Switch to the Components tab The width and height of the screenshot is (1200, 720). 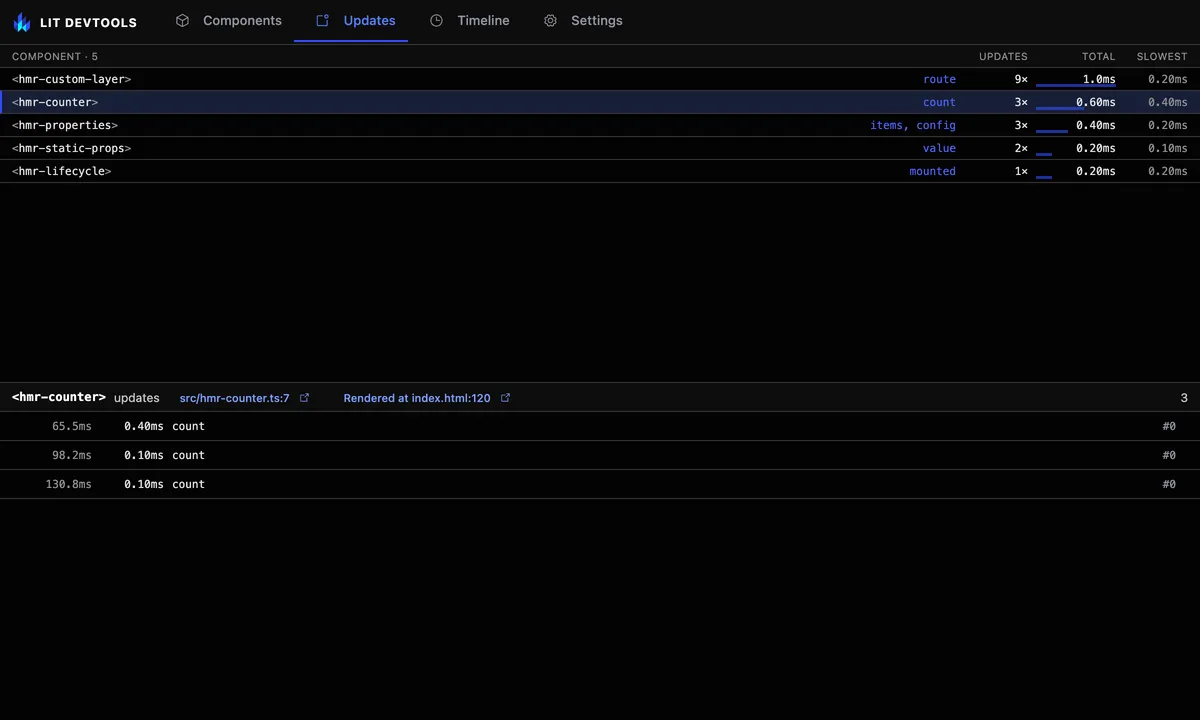click(228, 21)
